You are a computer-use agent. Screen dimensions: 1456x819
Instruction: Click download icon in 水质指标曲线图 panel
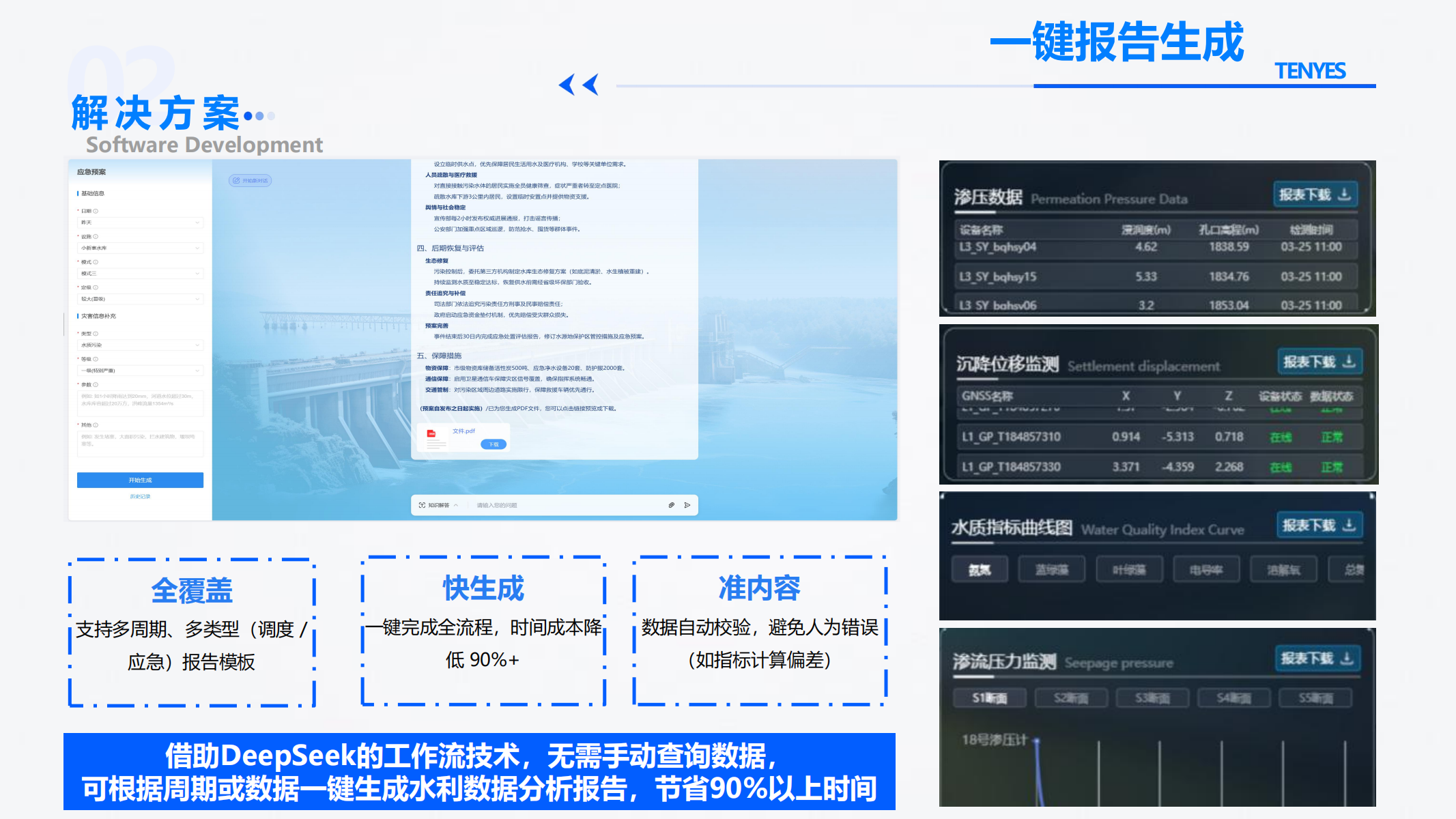[1349, 525]
